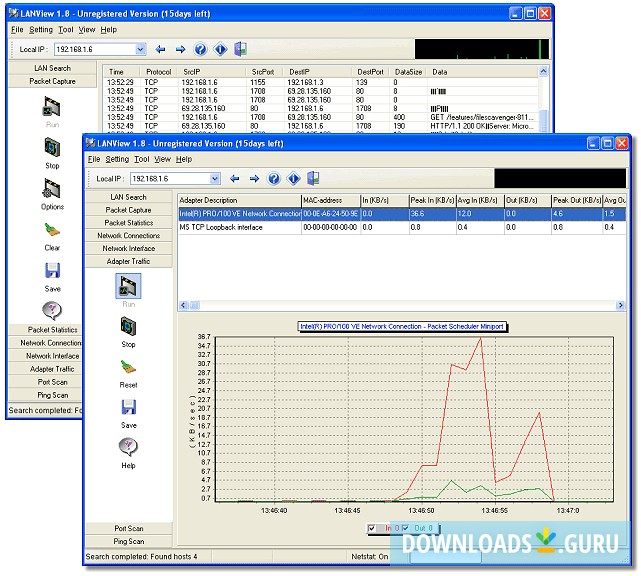The height and width of the screenshot is (576, 641).
Task: Click the exit door icon in back toolbar
Action: click(240, 49)
